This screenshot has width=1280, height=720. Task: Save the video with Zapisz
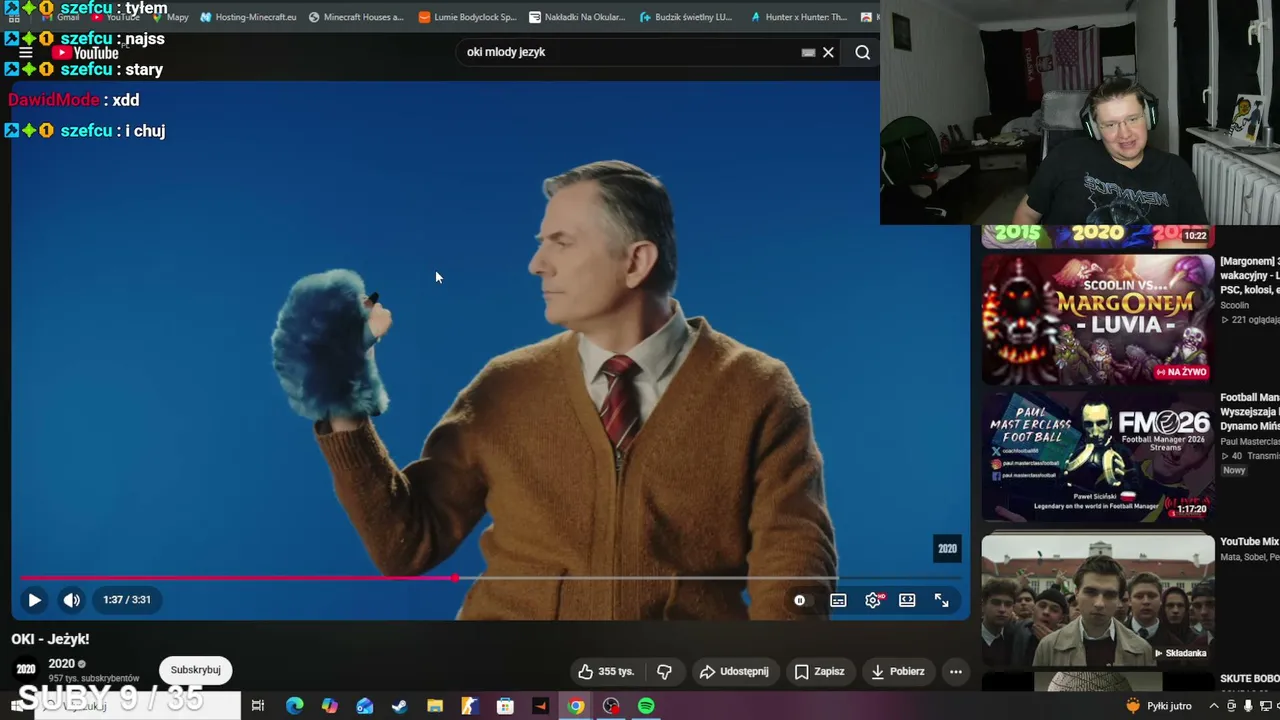819,671
